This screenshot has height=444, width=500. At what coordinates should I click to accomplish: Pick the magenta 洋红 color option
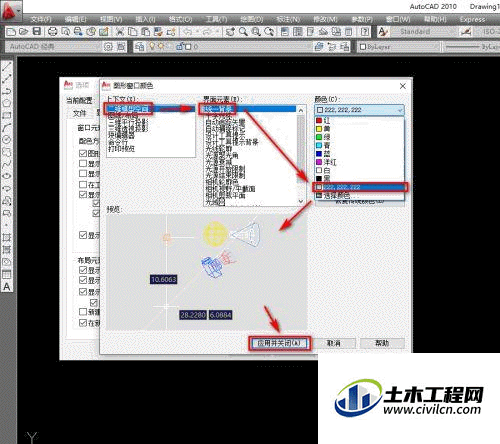click(359, 162)
